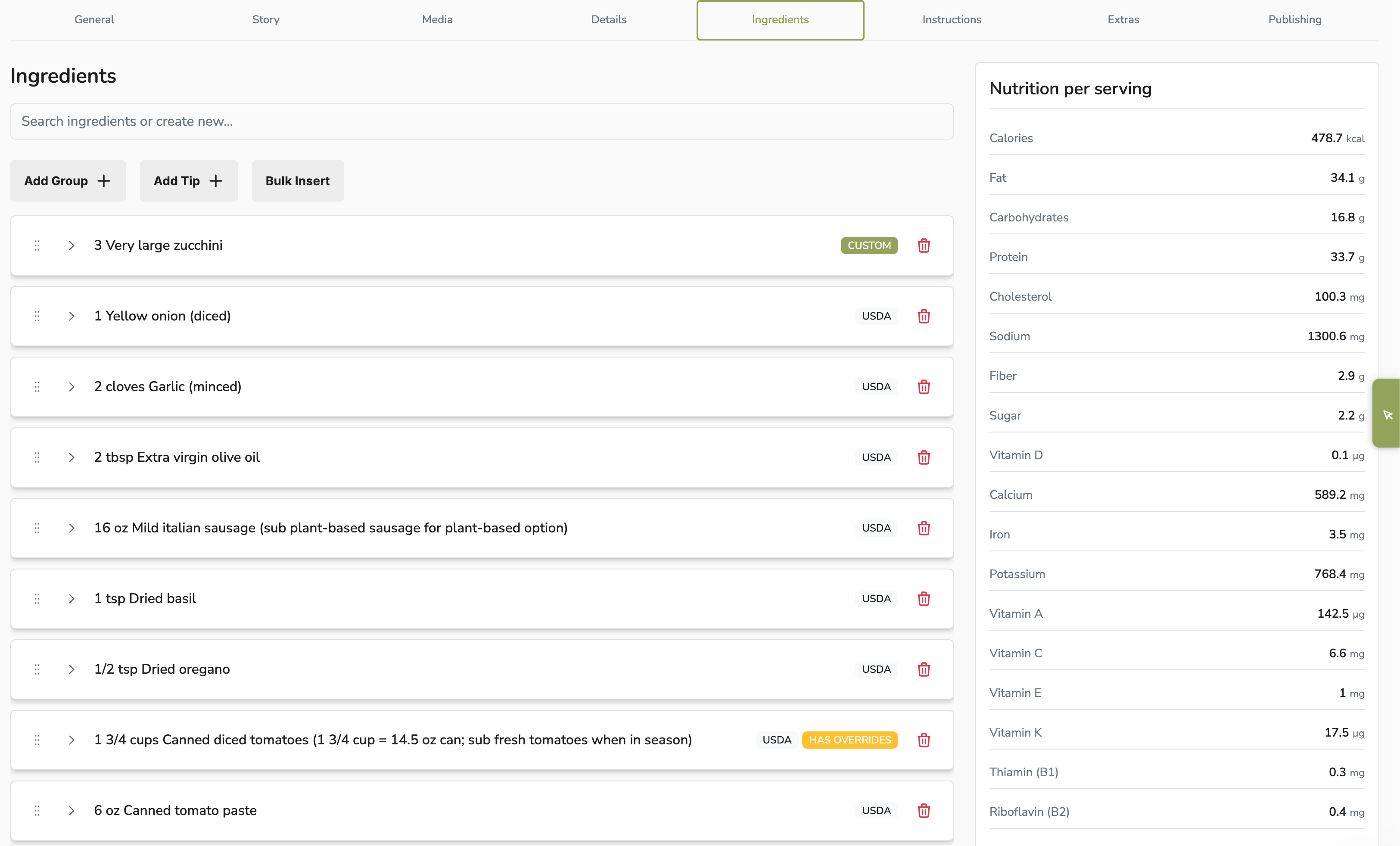Click the HAS OVERRIDES badge
Screen dimensions: 1400x846
pos(850,740)
